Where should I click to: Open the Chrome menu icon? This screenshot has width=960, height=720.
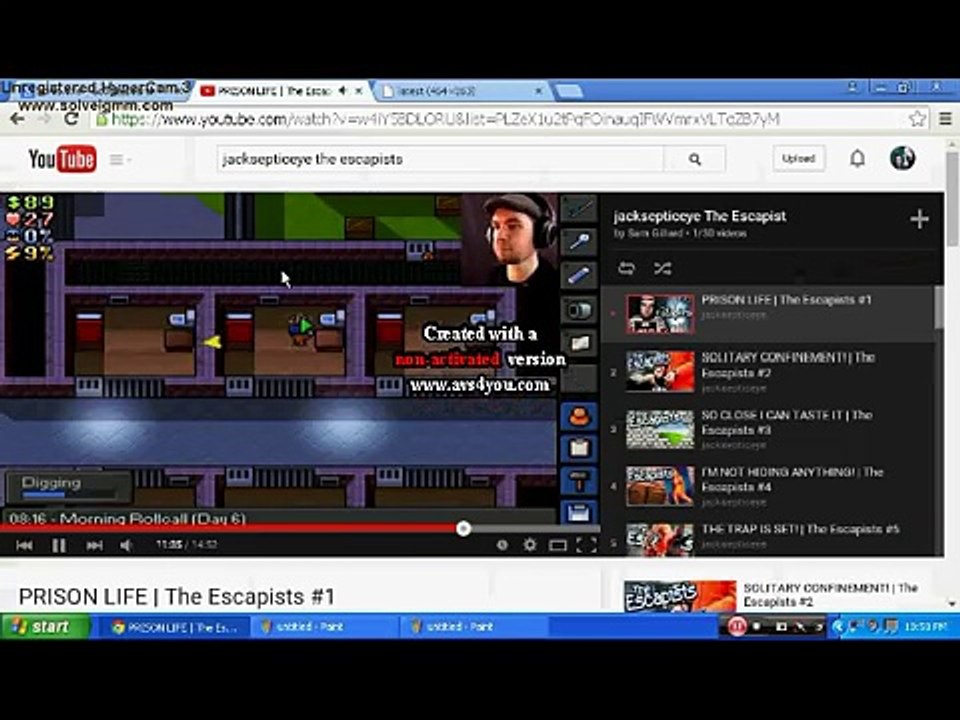tap(946, 119)
